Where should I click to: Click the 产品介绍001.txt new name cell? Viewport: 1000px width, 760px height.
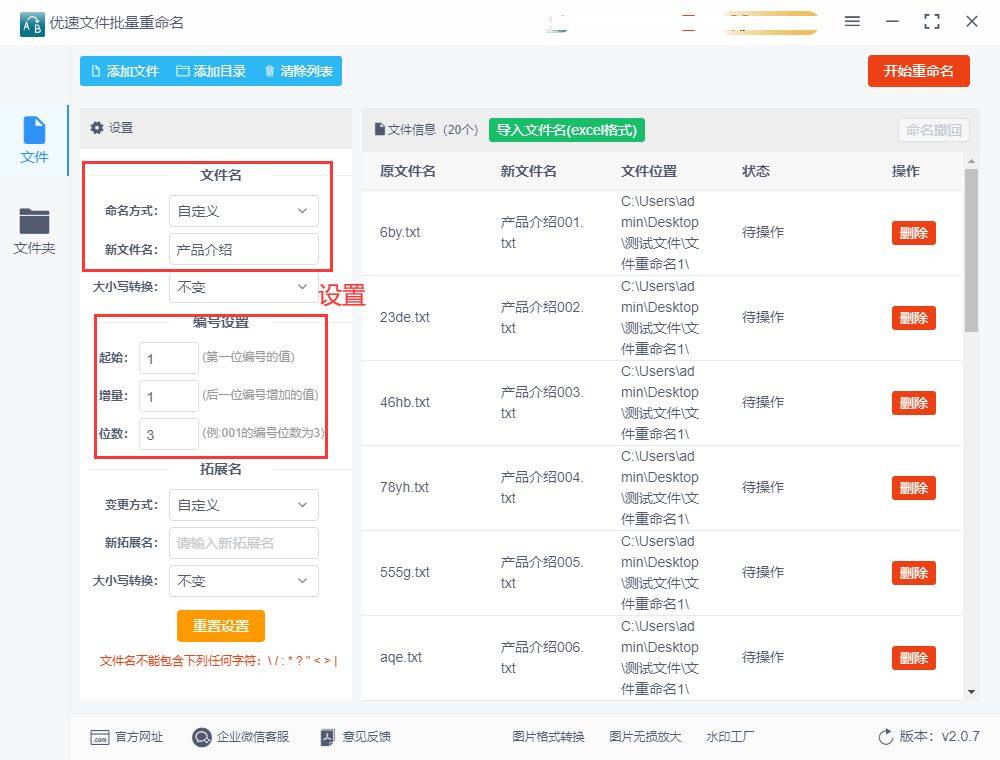pos(541,232)
